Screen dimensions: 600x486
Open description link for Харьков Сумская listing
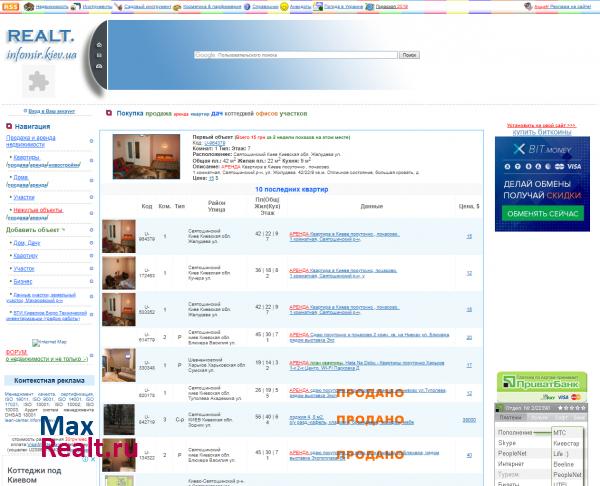tap(367, 365)
